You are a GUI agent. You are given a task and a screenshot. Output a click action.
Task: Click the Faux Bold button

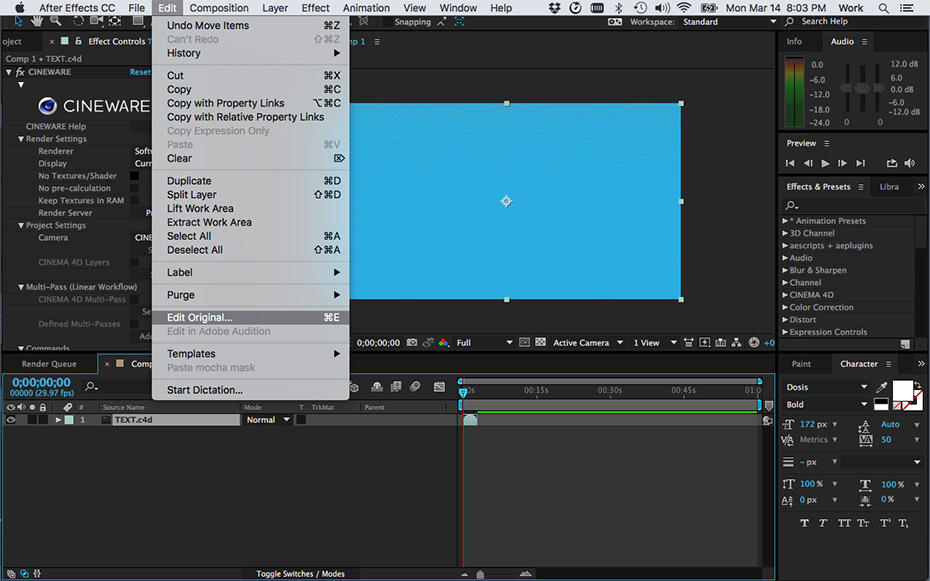805,523
